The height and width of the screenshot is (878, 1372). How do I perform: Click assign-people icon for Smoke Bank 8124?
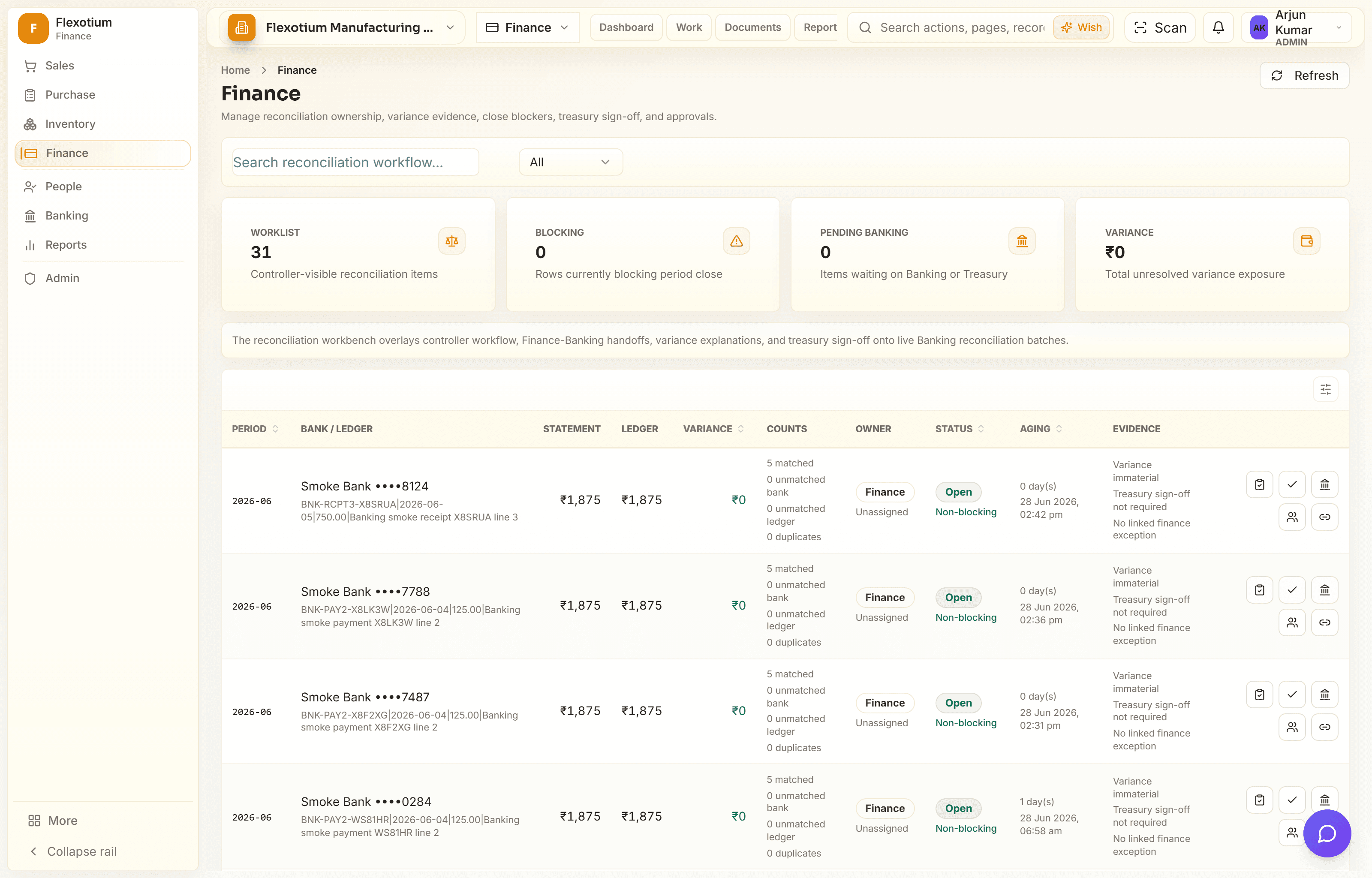click(1292, 517)
